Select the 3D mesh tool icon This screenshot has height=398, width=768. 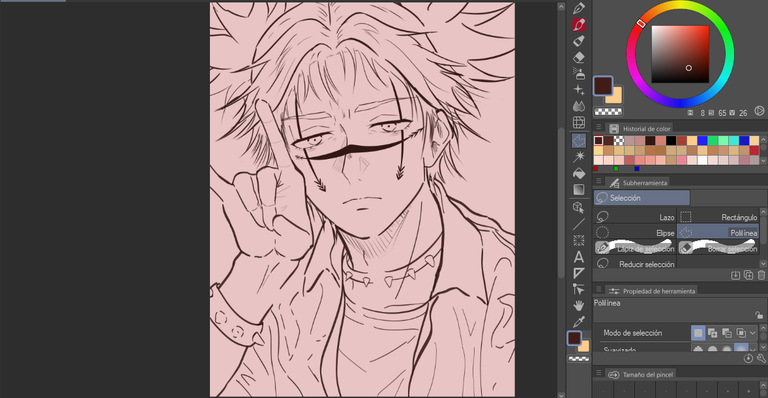[x=578, y=122]
